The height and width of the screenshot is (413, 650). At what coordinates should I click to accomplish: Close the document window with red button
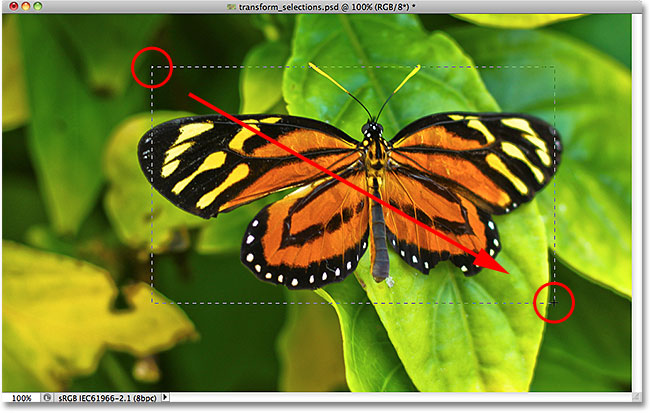(14, 6)
